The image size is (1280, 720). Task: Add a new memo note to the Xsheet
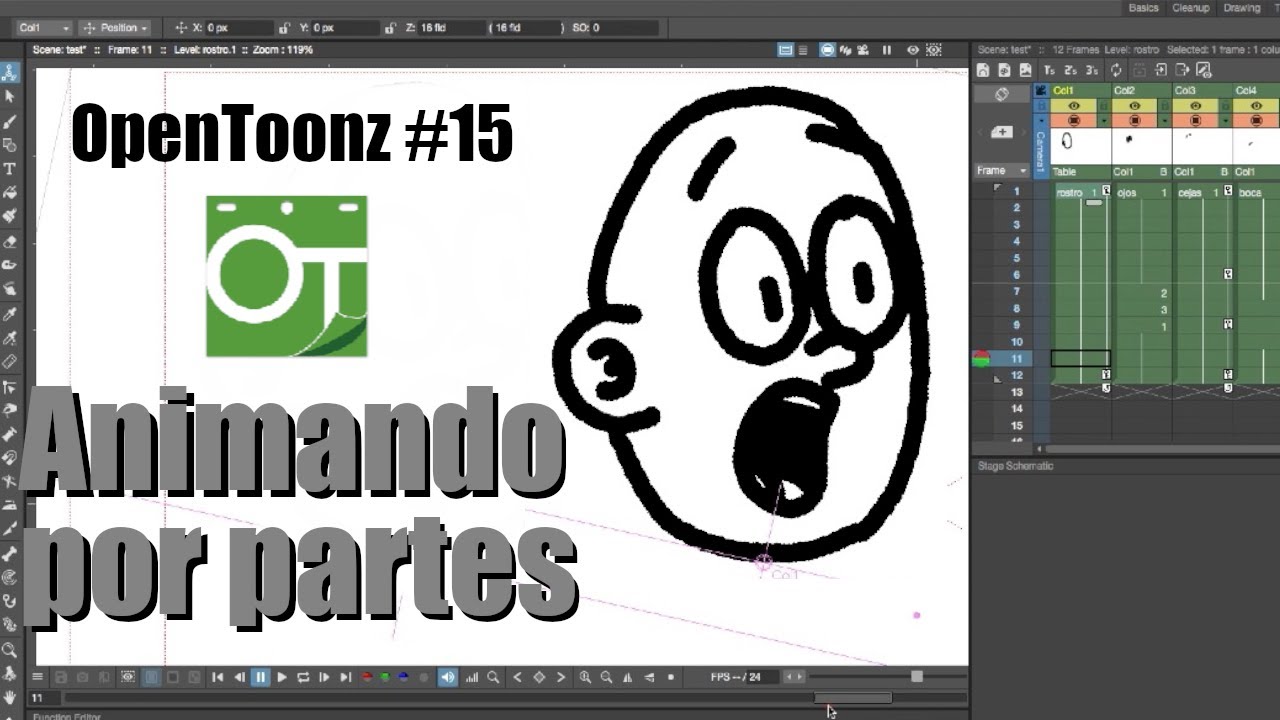1002,132
